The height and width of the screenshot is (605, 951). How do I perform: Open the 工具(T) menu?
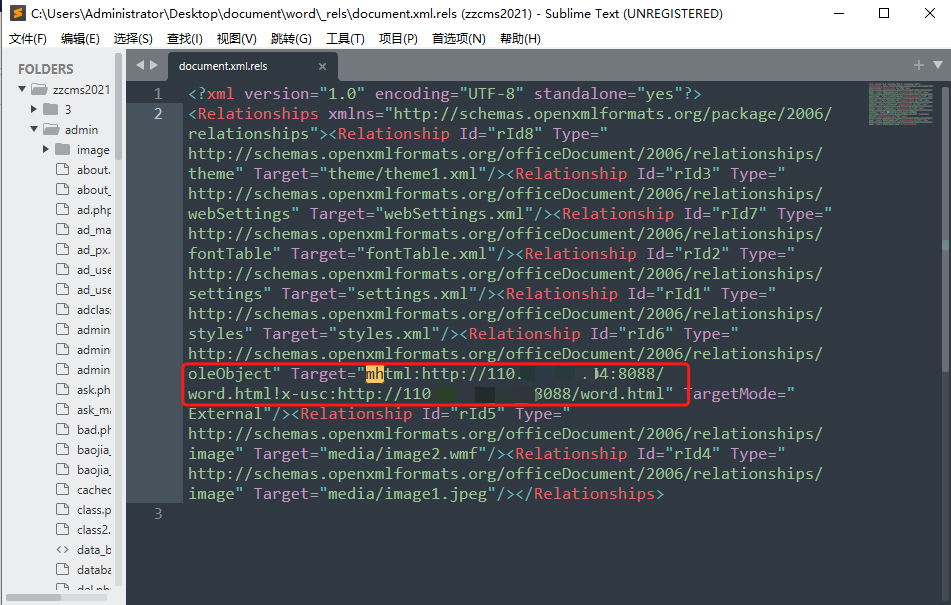click(x=345, y=39)
